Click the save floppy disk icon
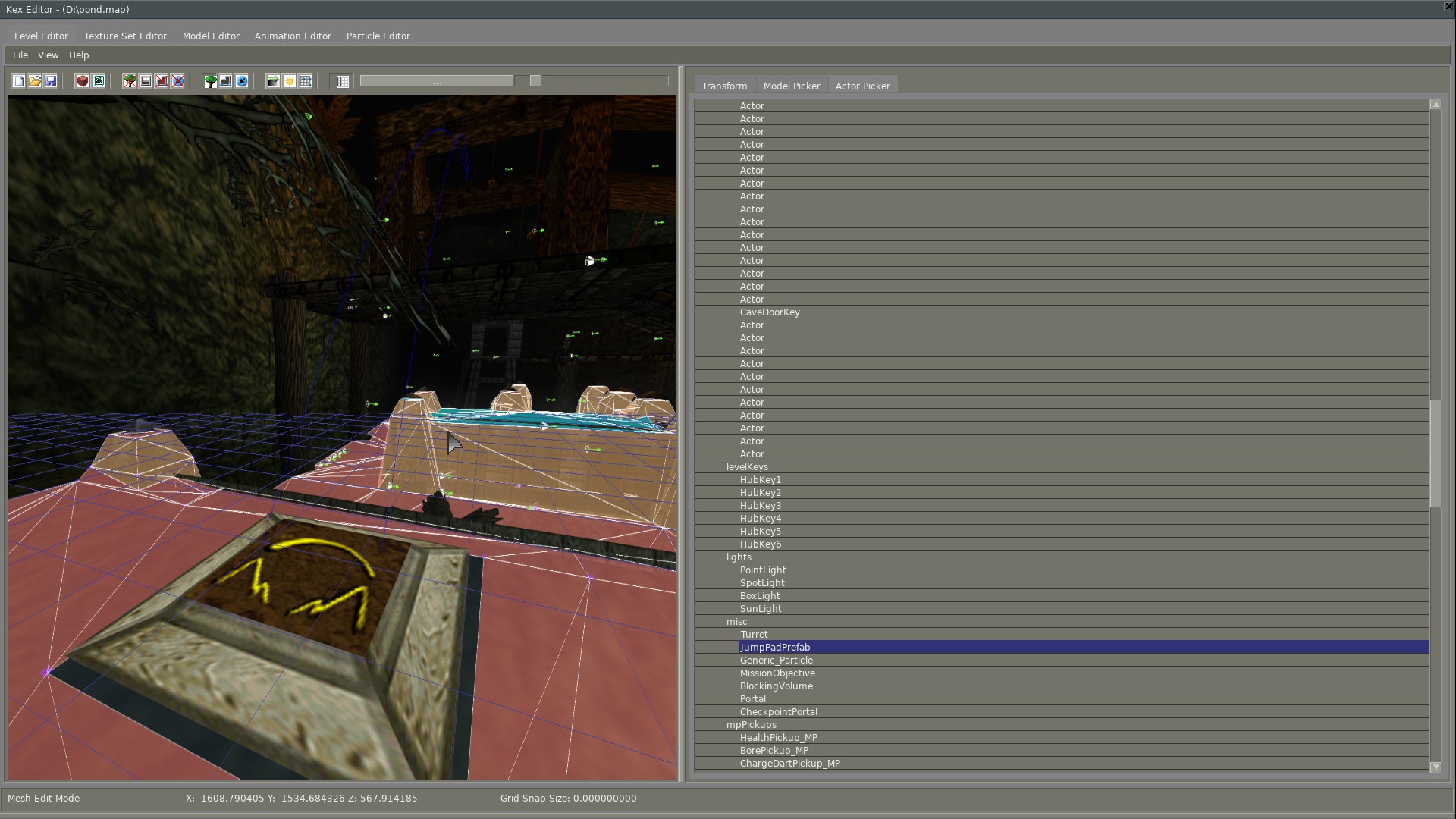Screen dimensions: 1456x819 [x=51, y=81]
